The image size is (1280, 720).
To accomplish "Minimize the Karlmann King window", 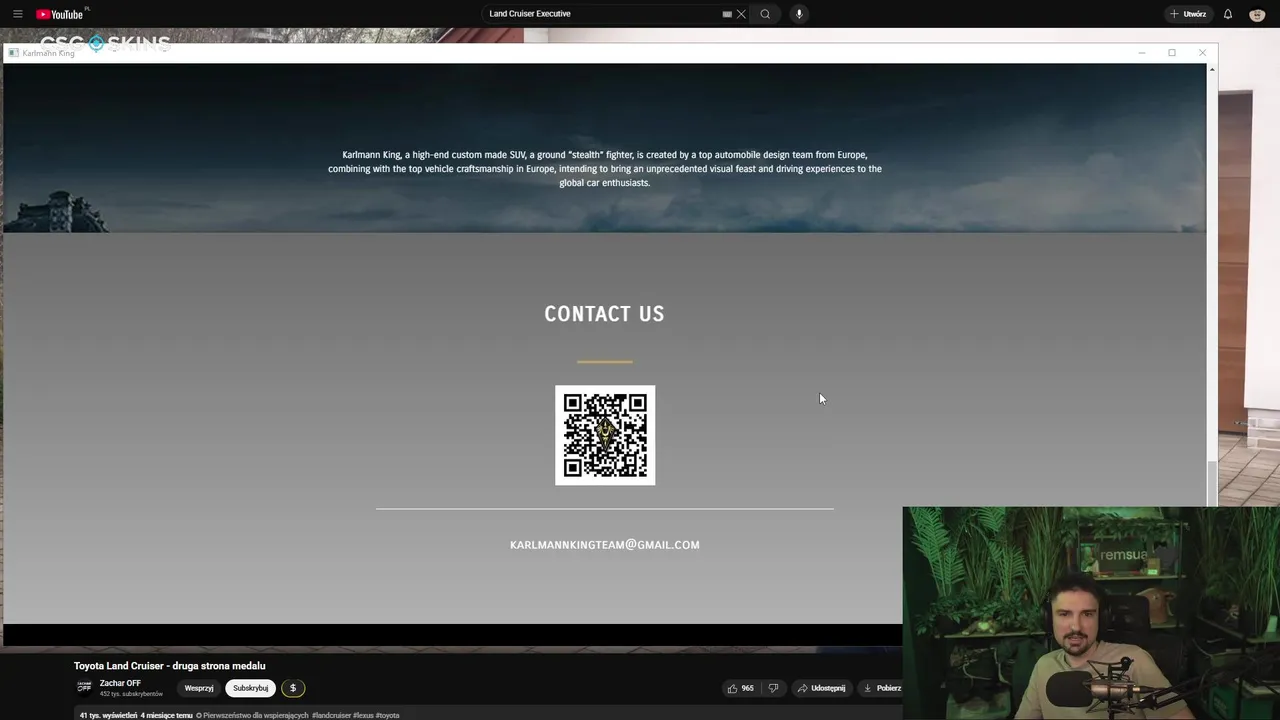I will pos(1142,53).
